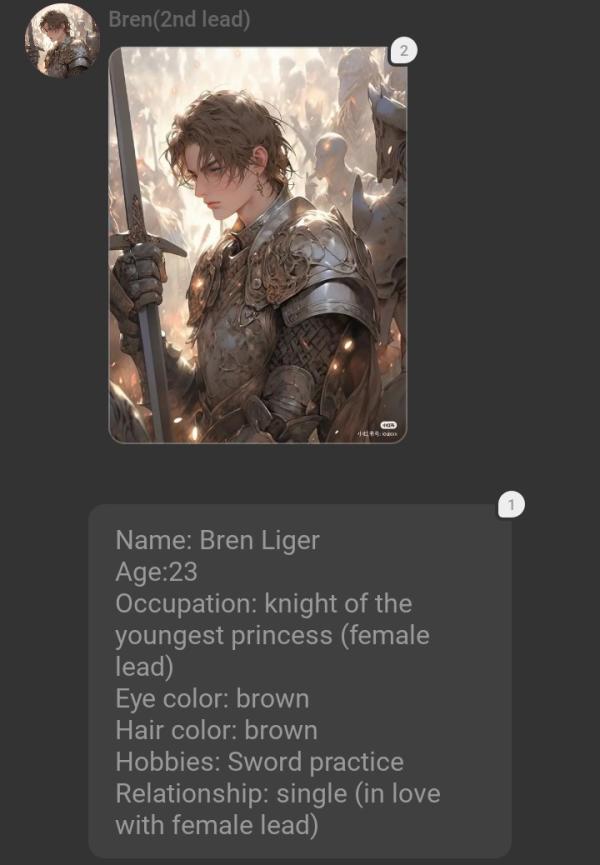The width and height of the screenshot is (600, 865).
Task: Open the knight artwork image attachment
Action: [x=258, y=245]
